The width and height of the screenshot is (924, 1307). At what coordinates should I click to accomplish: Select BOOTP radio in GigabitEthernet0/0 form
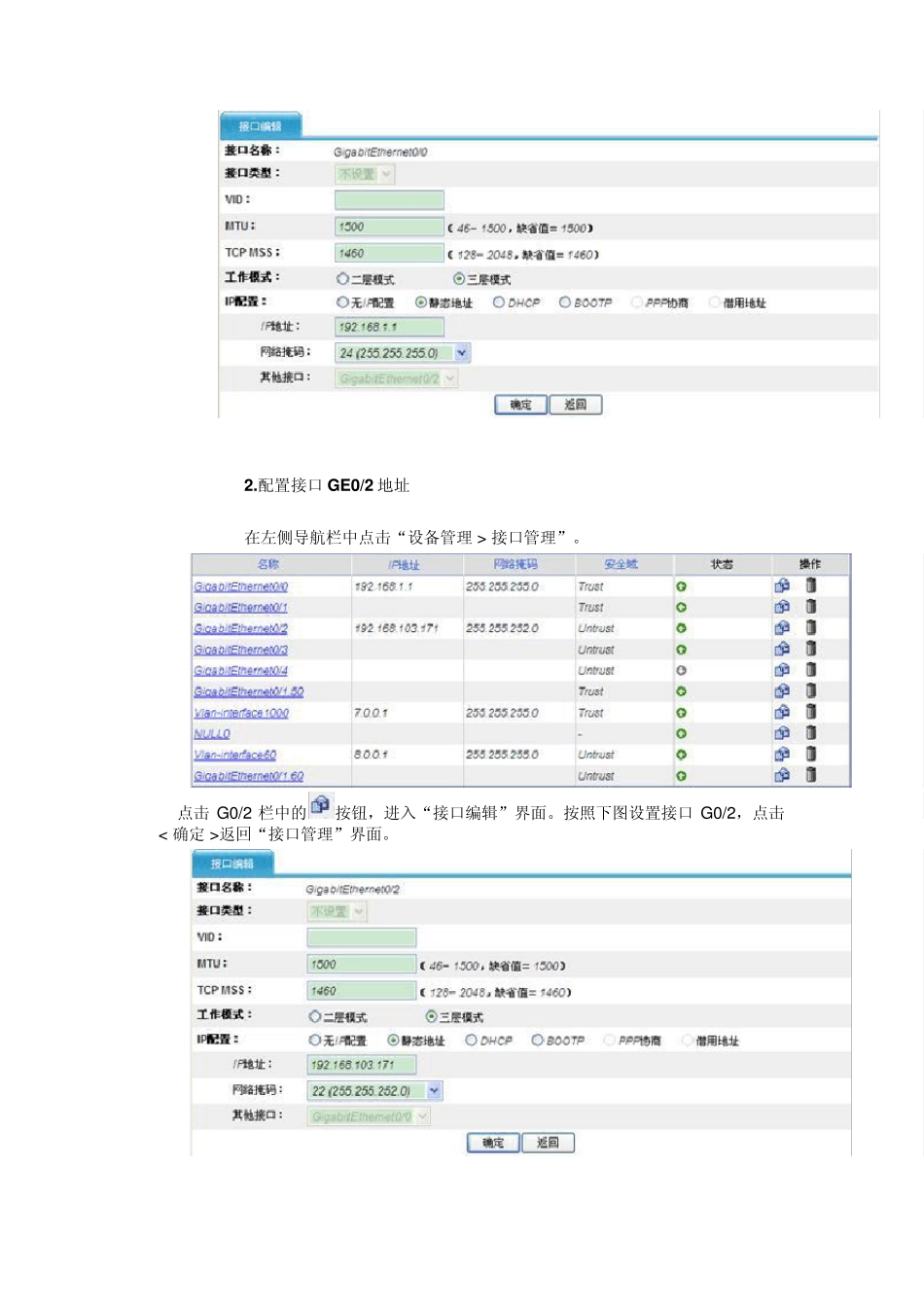point(565,302)
